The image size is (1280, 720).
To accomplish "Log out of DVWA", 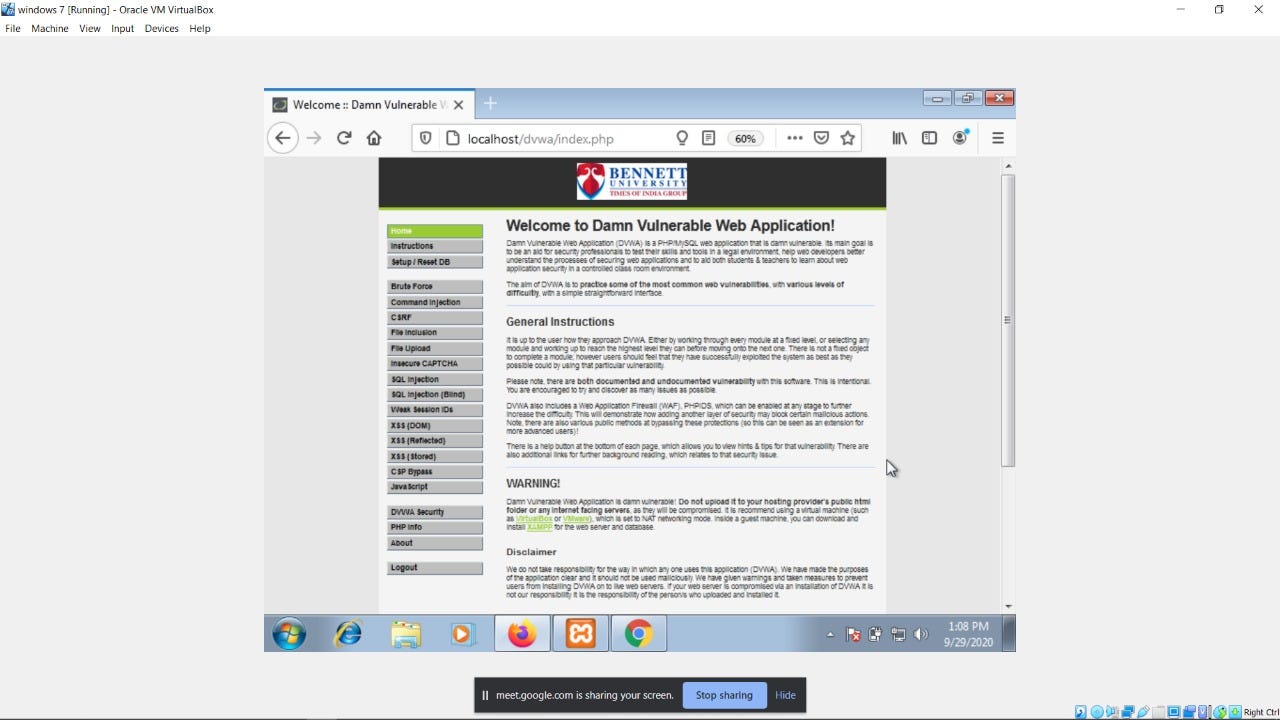I will click(435, 567).
